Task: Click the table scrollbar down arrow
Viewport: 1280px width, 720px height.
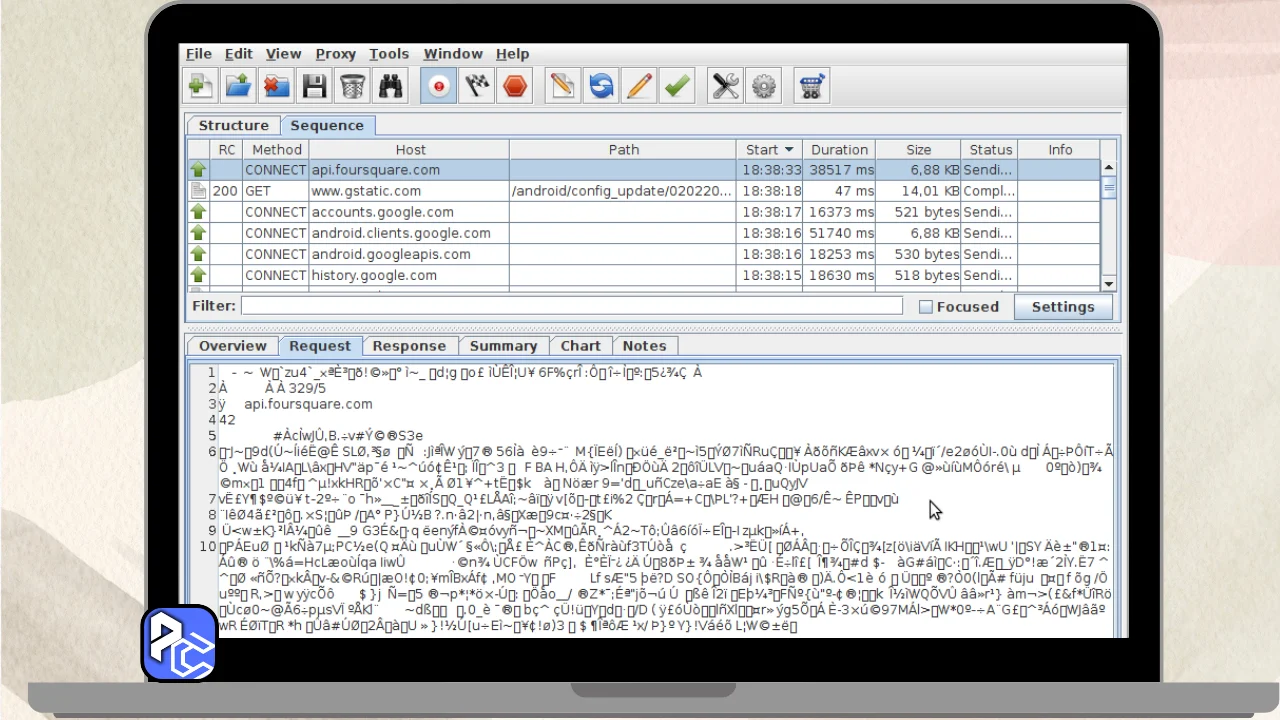Action: (x=1109, y=283)
